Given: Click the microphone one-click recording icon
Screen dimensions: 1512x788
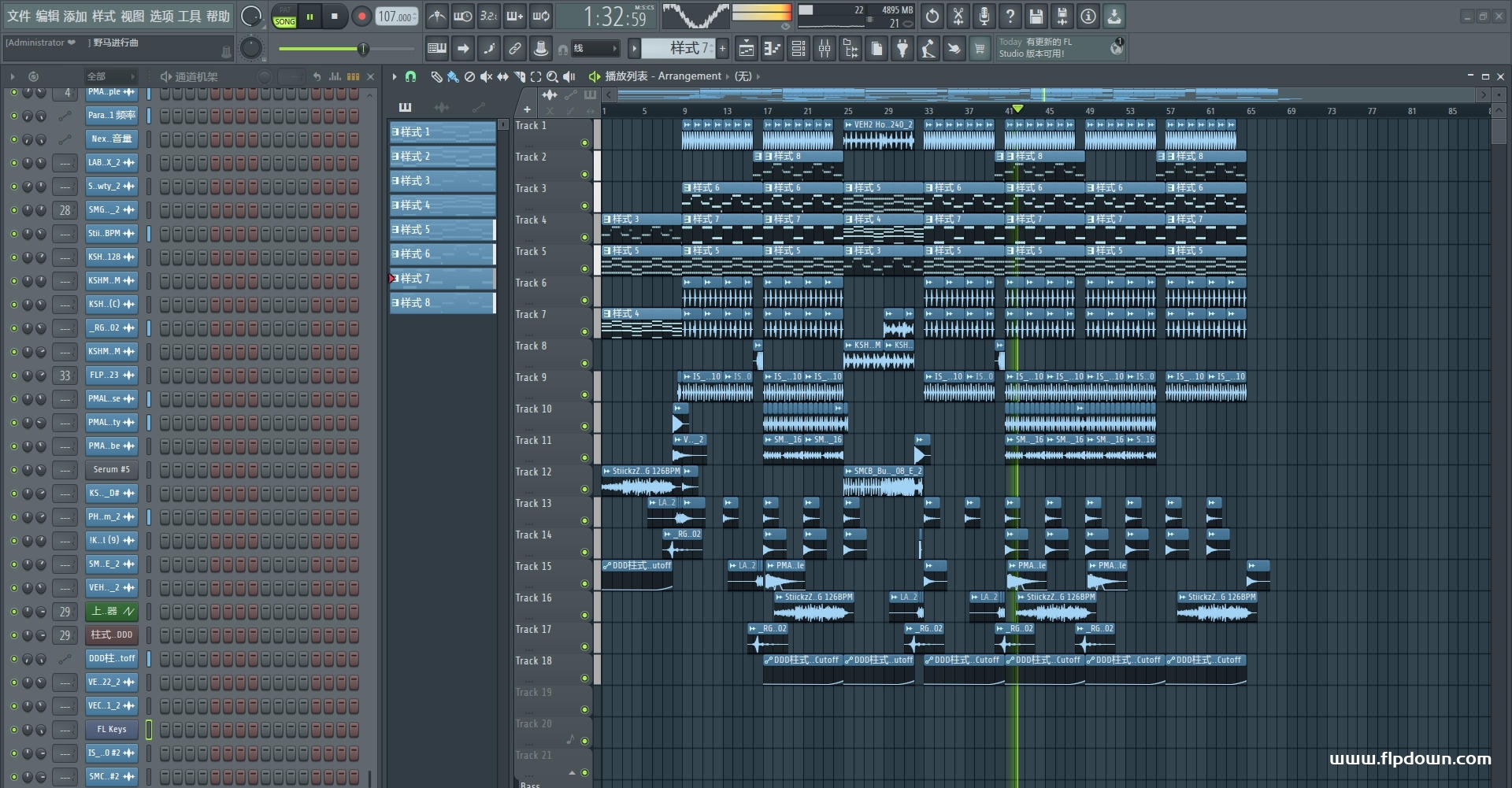Looking at the screenshot, I should tap(984, 17).
